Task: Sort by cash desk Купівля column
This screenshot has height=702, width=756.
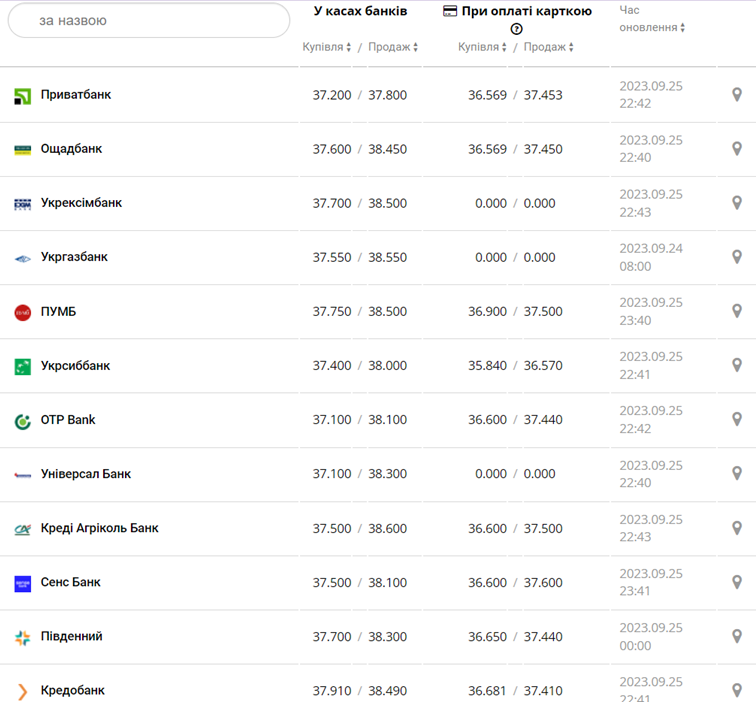Action: click(327, 47)
